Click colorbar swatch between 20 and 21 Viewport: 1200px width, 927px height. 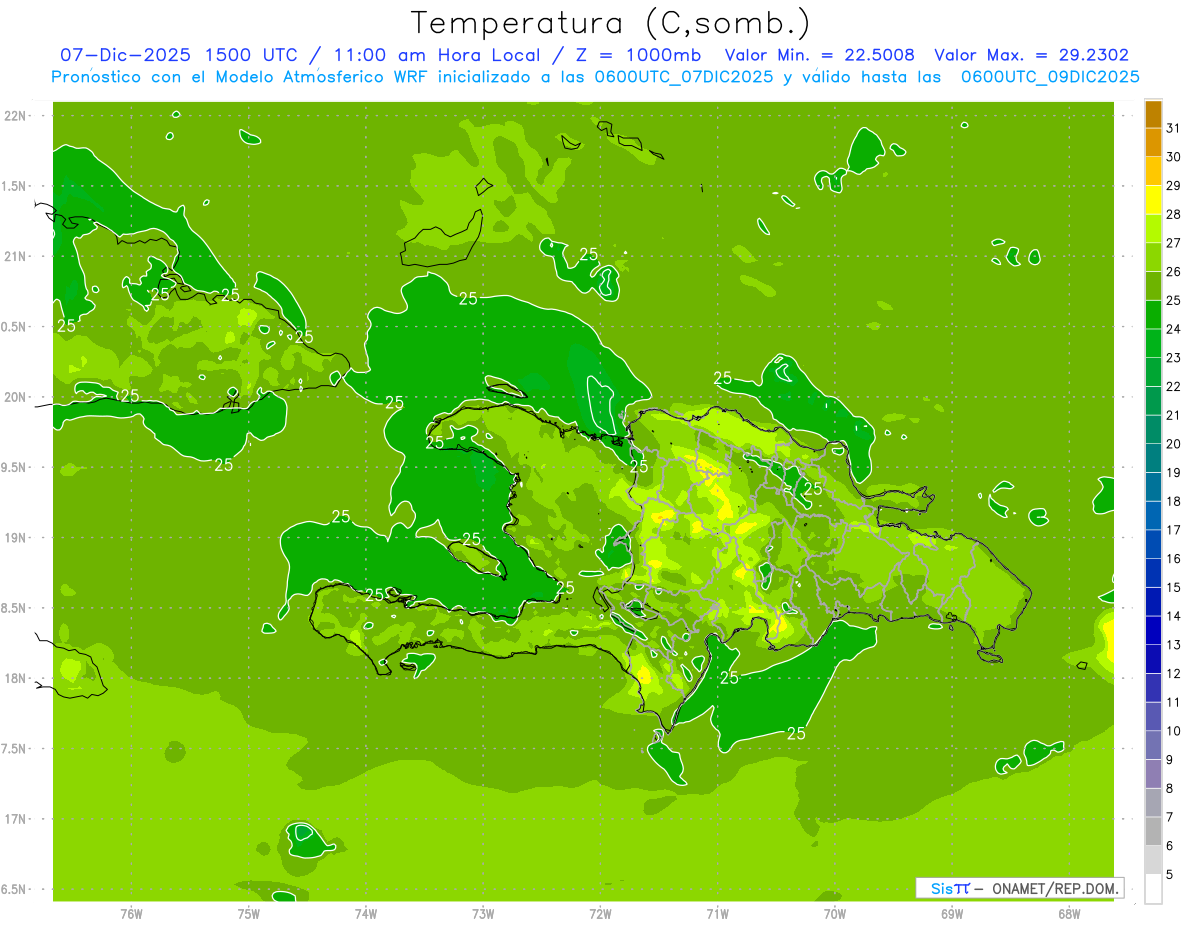[1153, 429]
